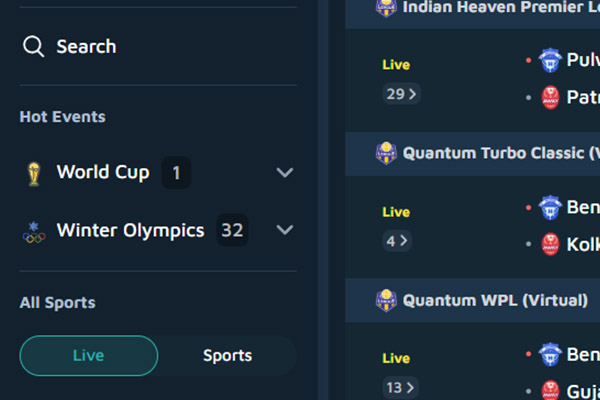Switch the sports filter to Live
This screenshot has height=400, width=600.
[88, 355]
